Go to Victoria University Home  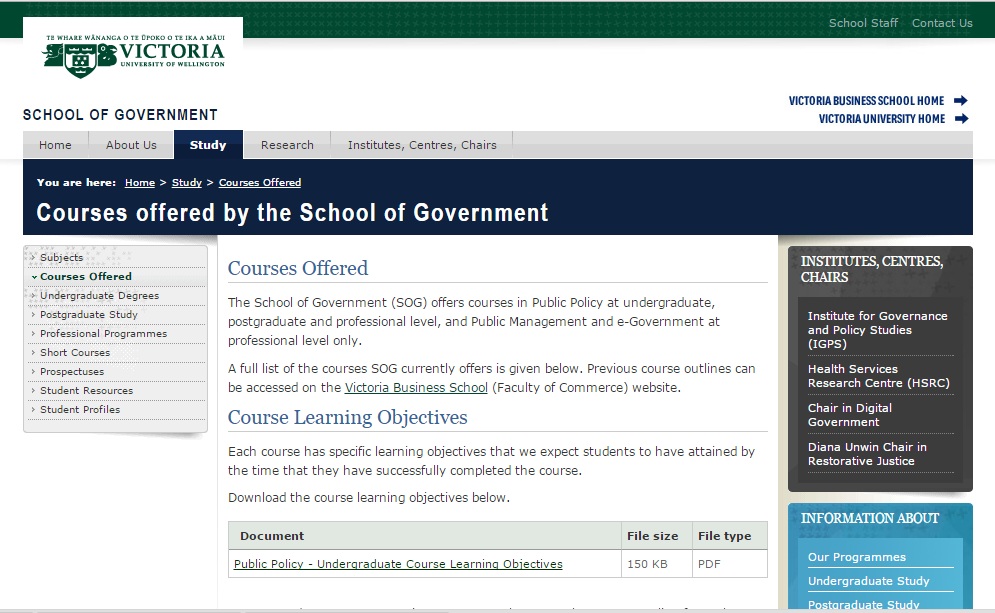(881, 119)
